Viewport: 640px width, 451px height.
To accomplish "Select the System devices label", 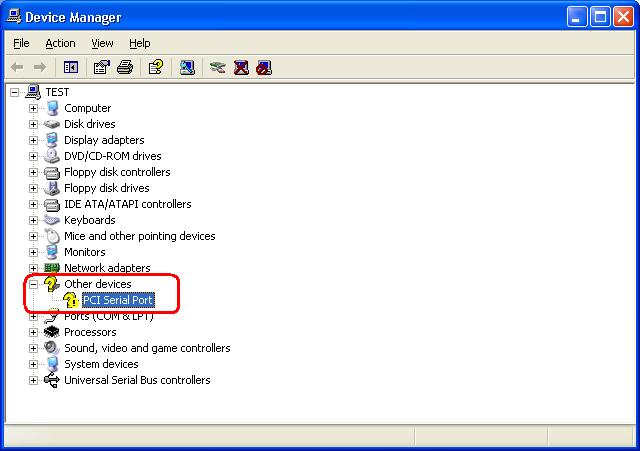I will [101, 364].
